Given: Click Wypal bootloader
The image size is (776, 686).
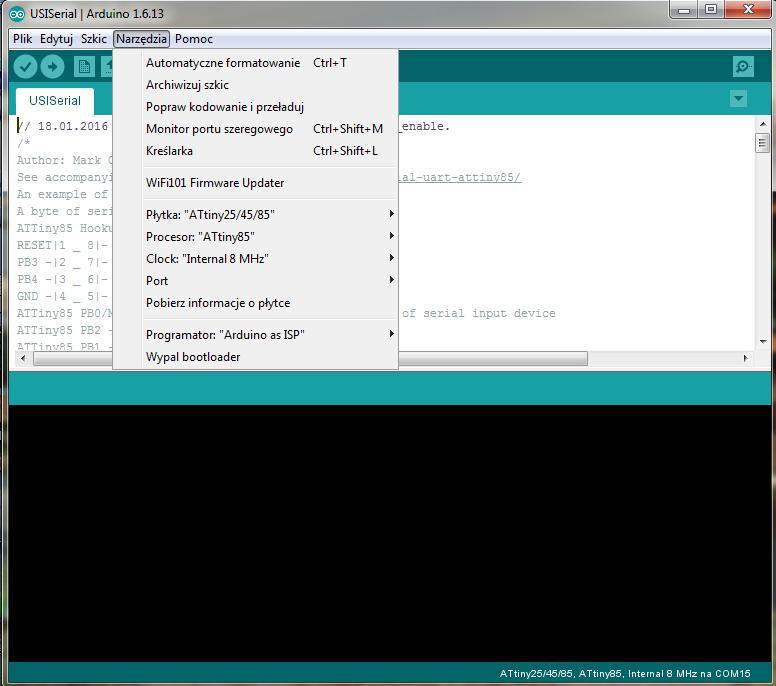Looking at the screenshot, I should [255, 356].
